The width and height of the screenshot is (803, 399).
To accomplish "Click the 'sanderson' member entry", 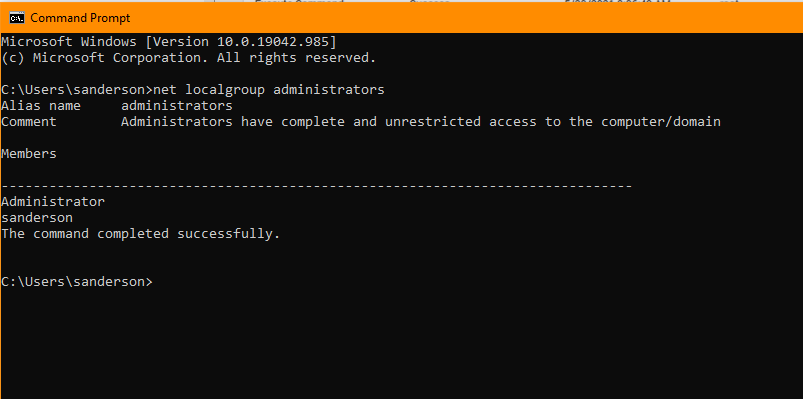I will [37, 218].
